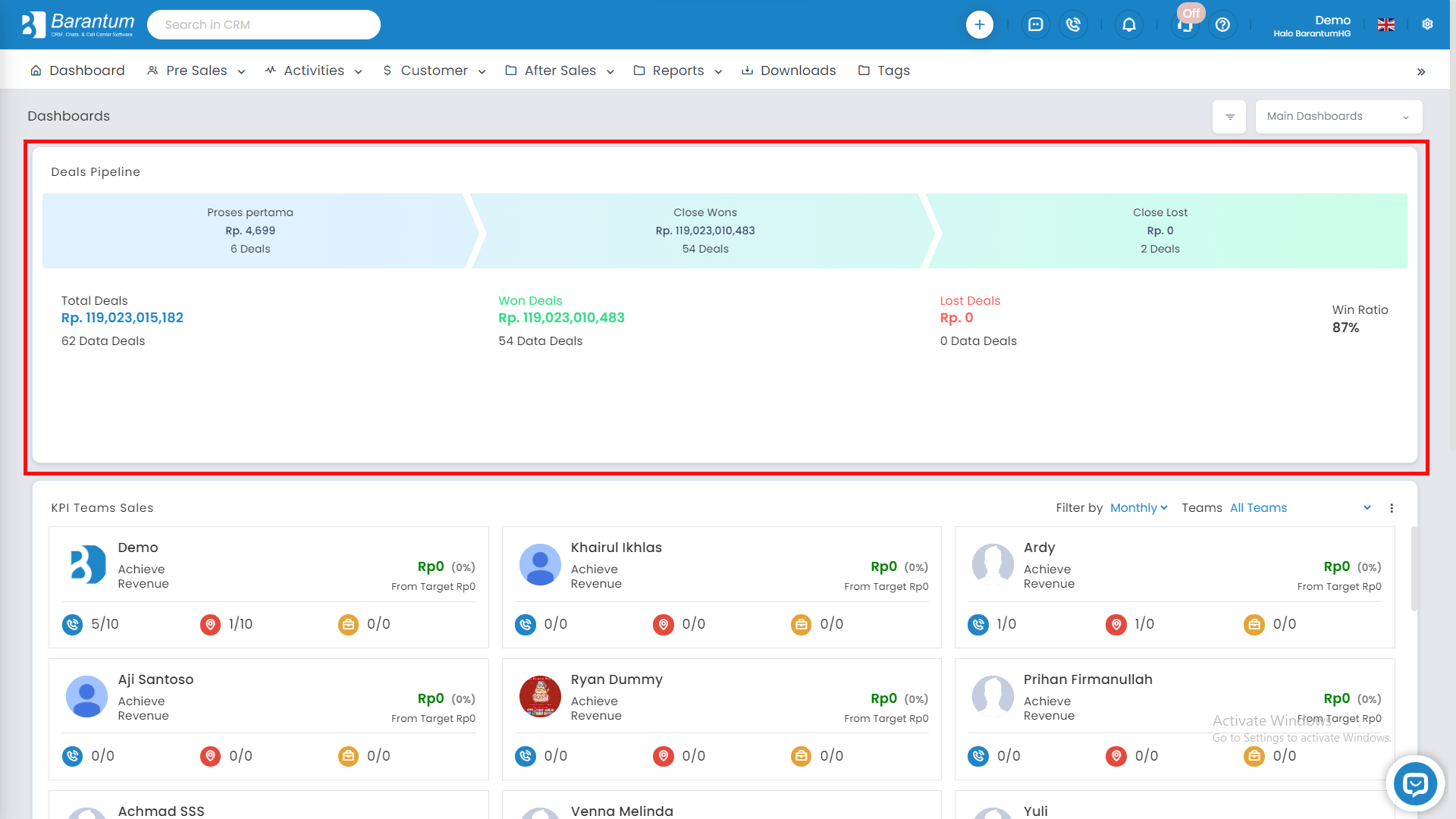
Task: Open Downloads menu item
Action: [x=789, y=71]
